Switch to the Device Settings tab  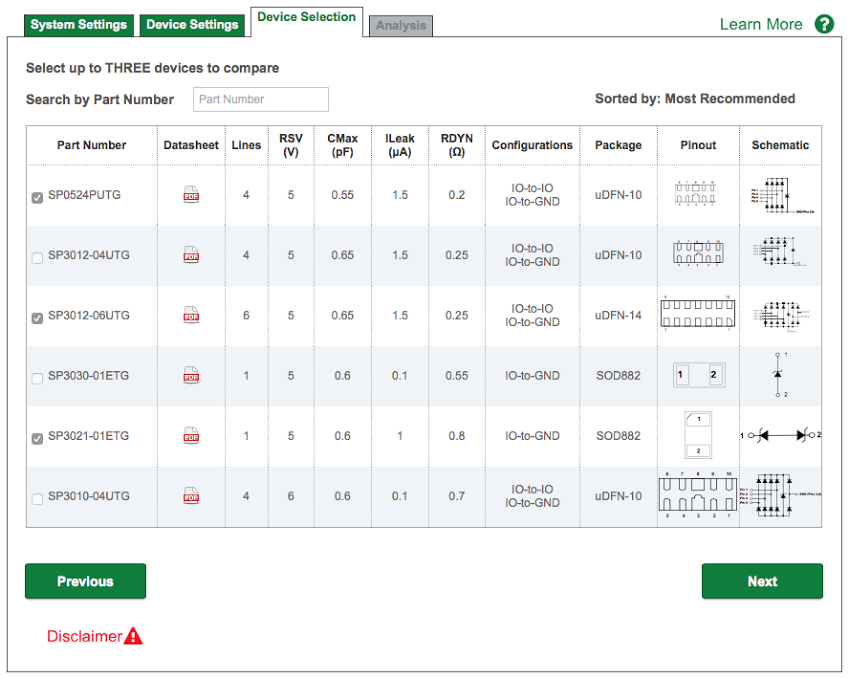coord(192,24)
